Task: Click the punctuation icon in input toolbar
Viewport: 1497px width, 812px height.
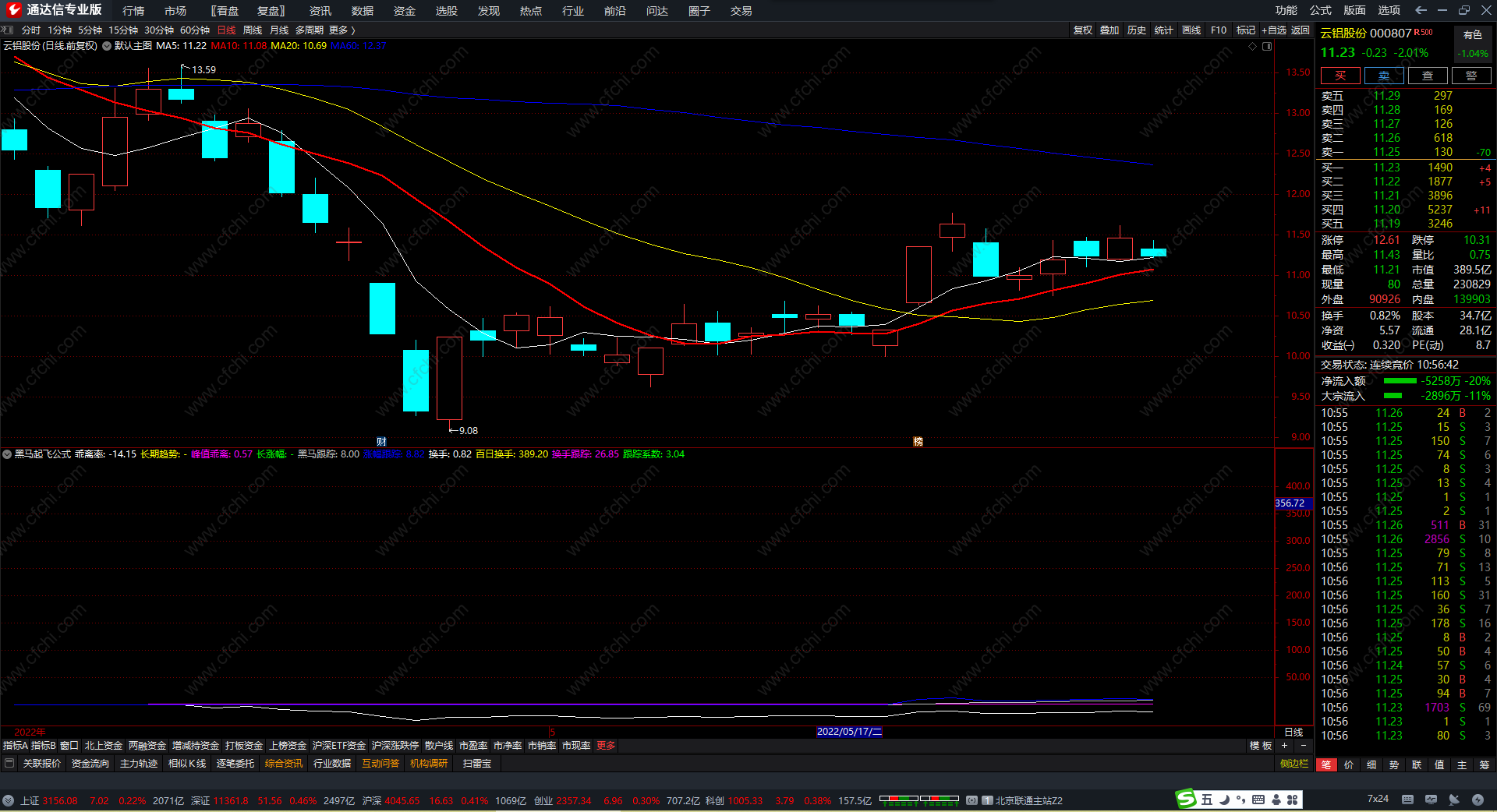Action: coord(1240,800)
